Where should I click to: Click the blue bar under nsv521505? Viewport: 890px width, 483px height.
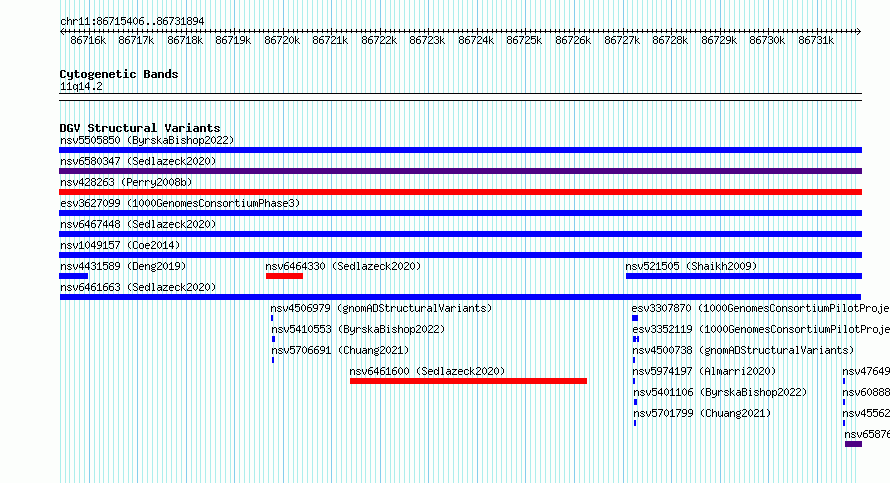point(744,276)
